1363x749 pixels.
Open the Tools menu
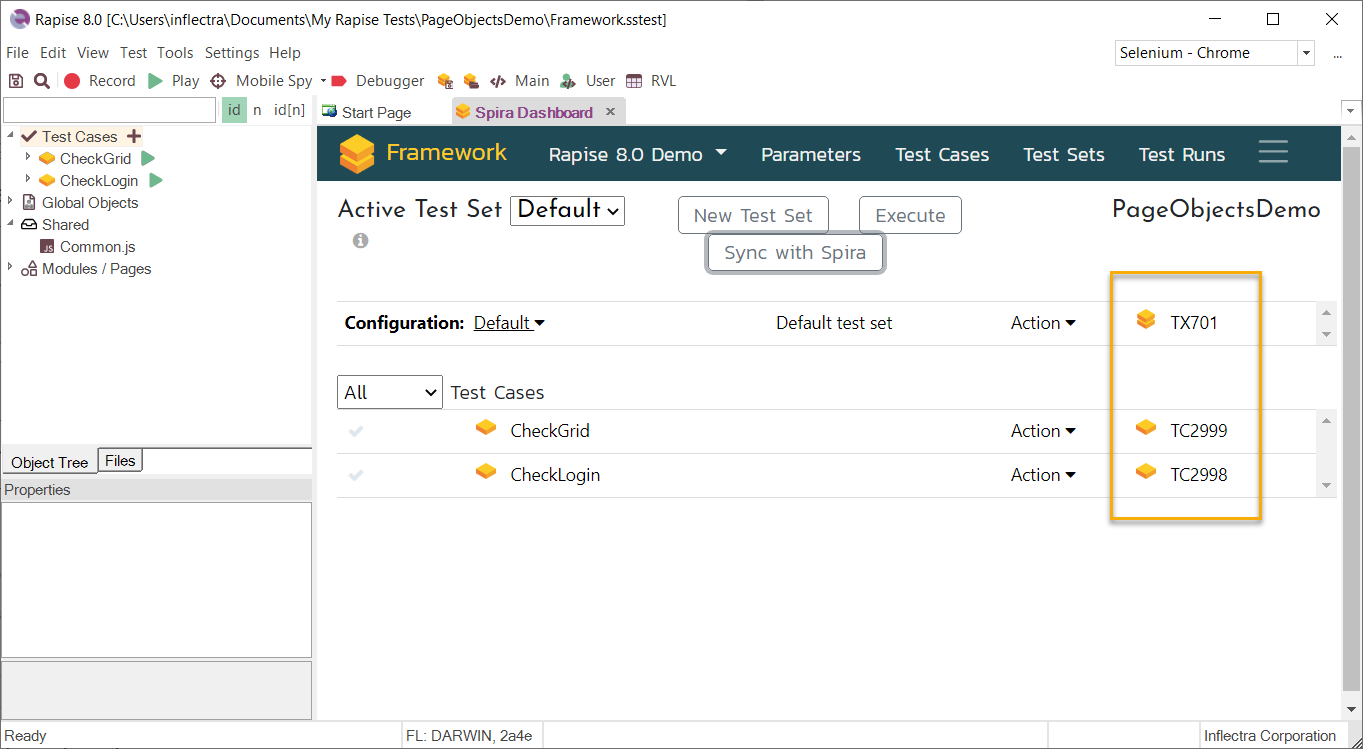175,53
